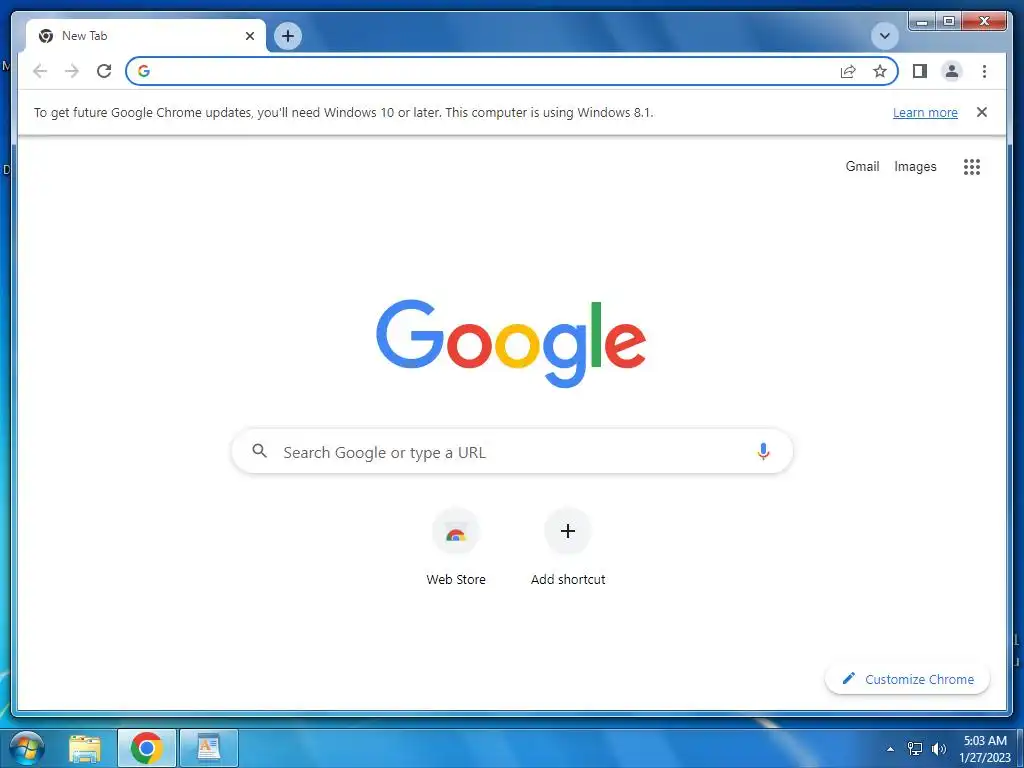Close the New Tab tab
The height and width of the screenshot is (768, 1024).
(x=249, y=36)
